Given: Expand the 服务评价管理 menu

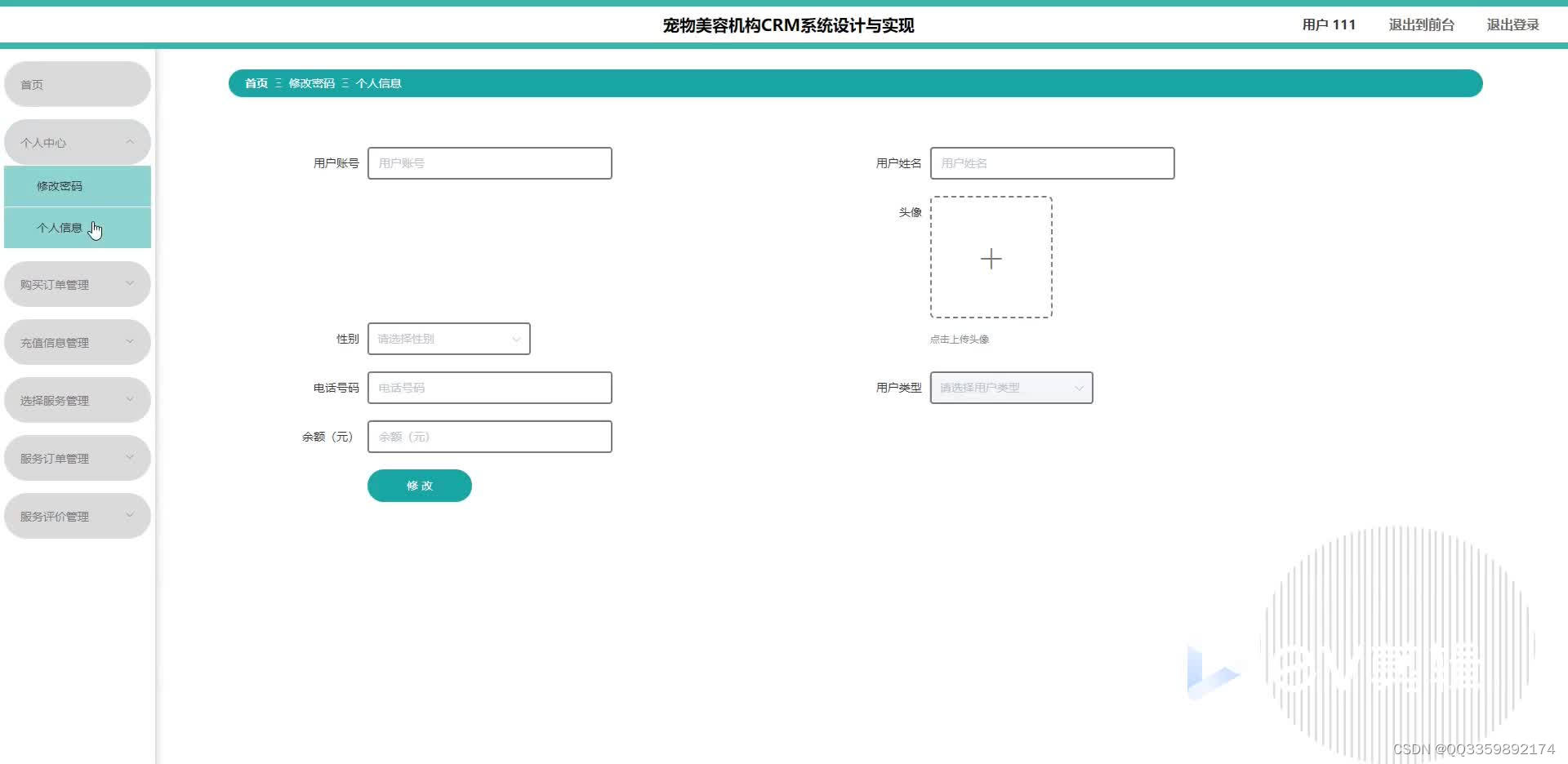Looking at the screenshot, I should 78,516.
